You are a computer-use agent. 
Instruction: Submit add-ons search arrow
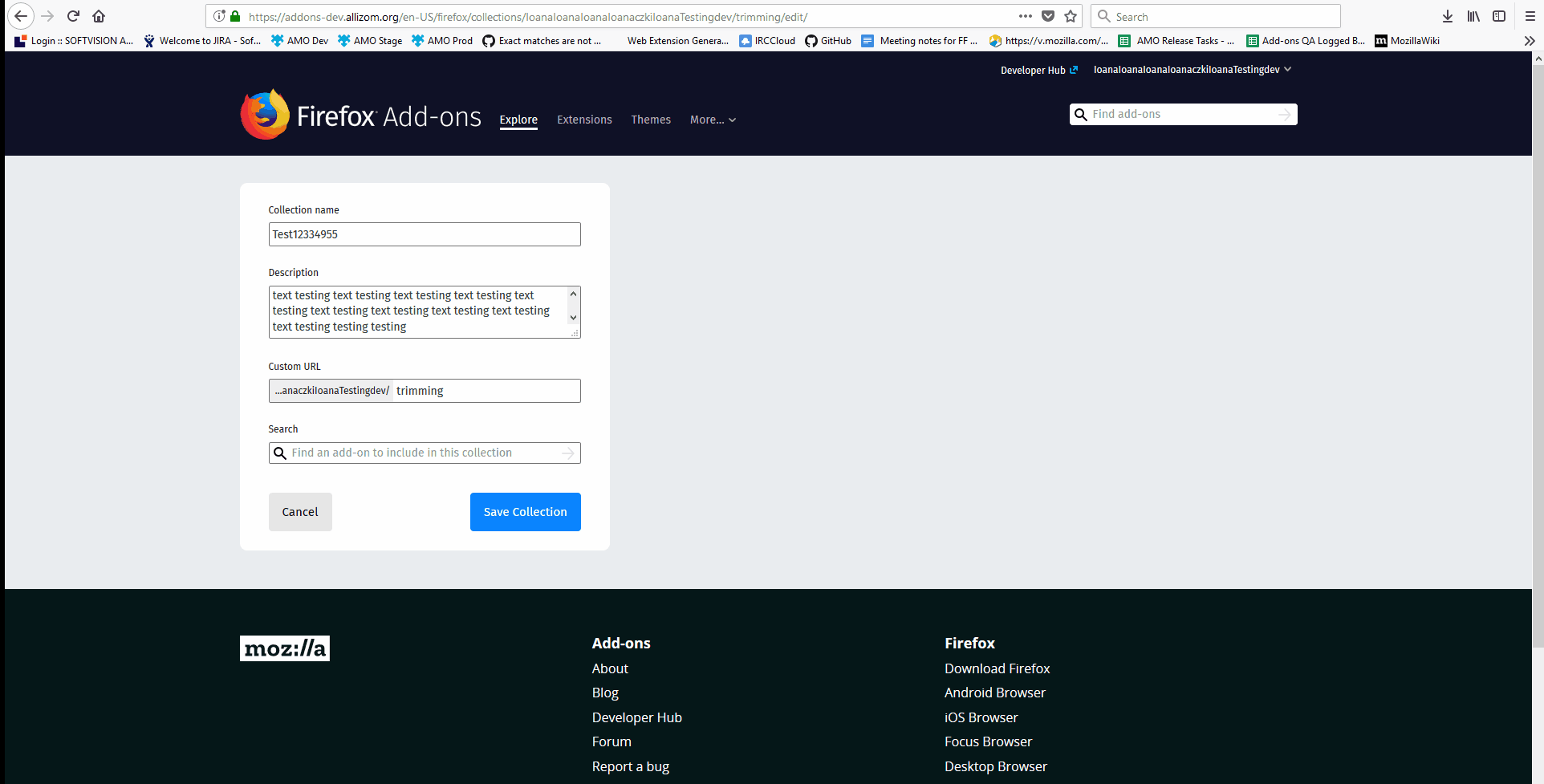tap(1285, 115)
